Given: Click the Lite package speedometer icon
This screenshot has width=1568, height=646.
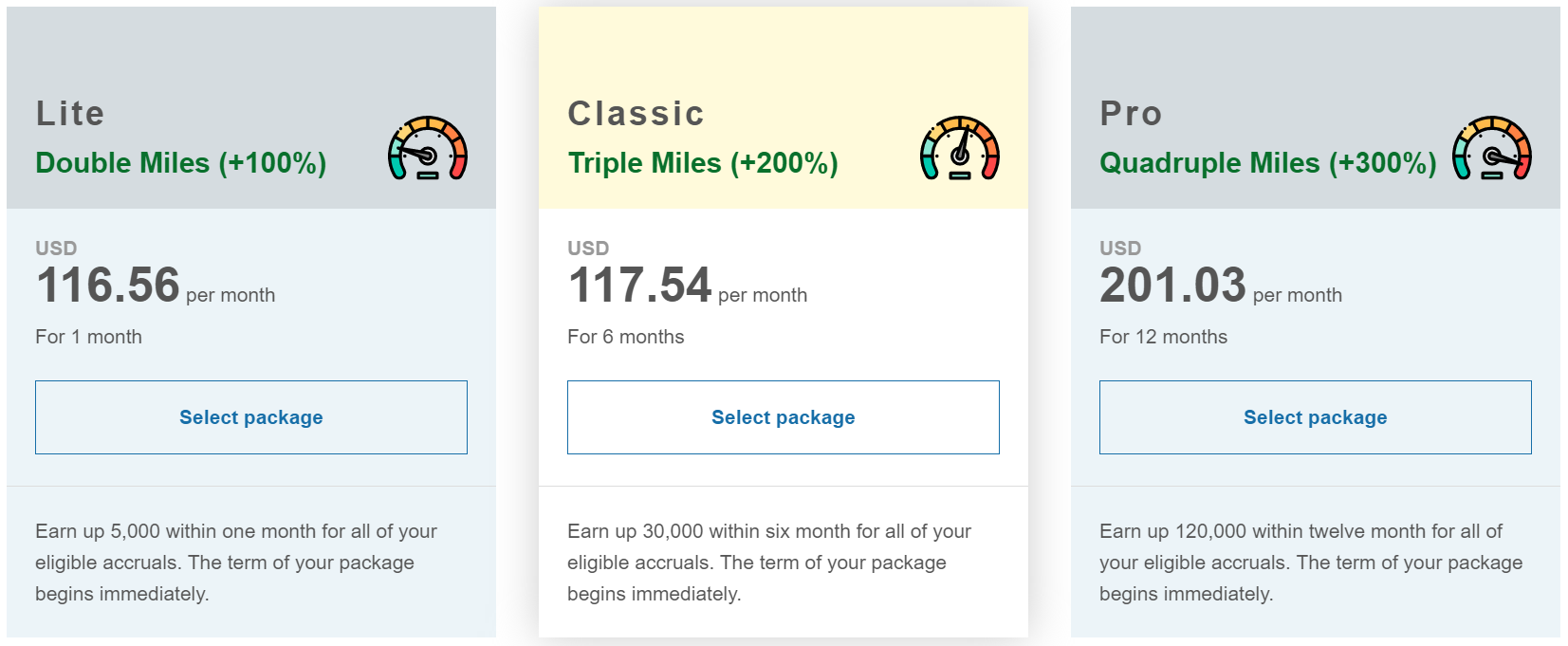Looking at the screenshot, I should [x=428, y=148].
